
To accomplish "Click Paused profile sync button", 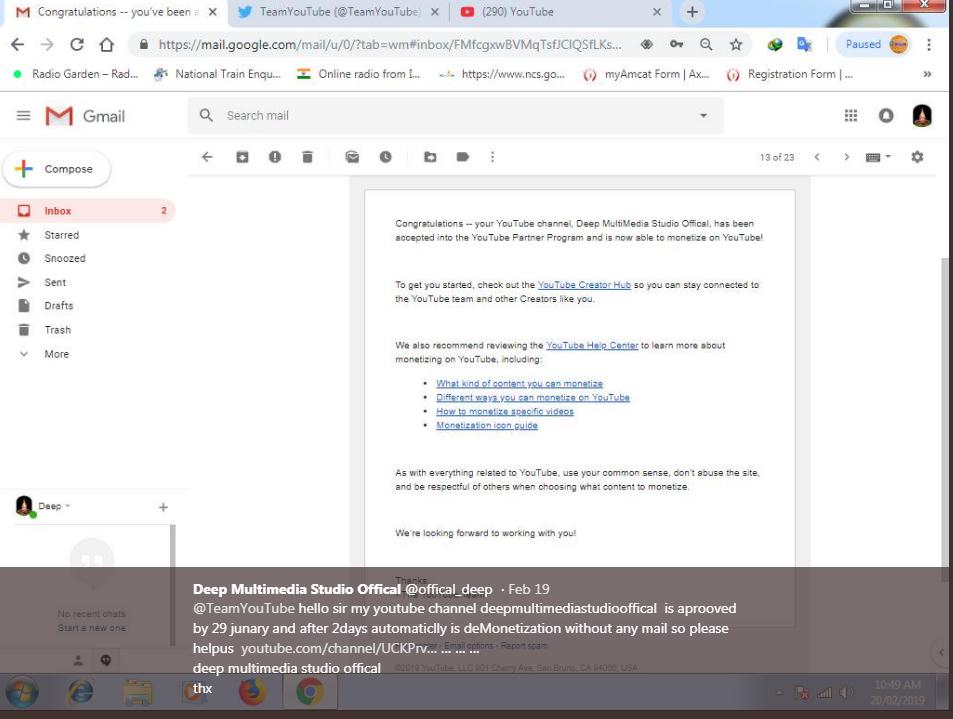I will (x=874, y=44).
